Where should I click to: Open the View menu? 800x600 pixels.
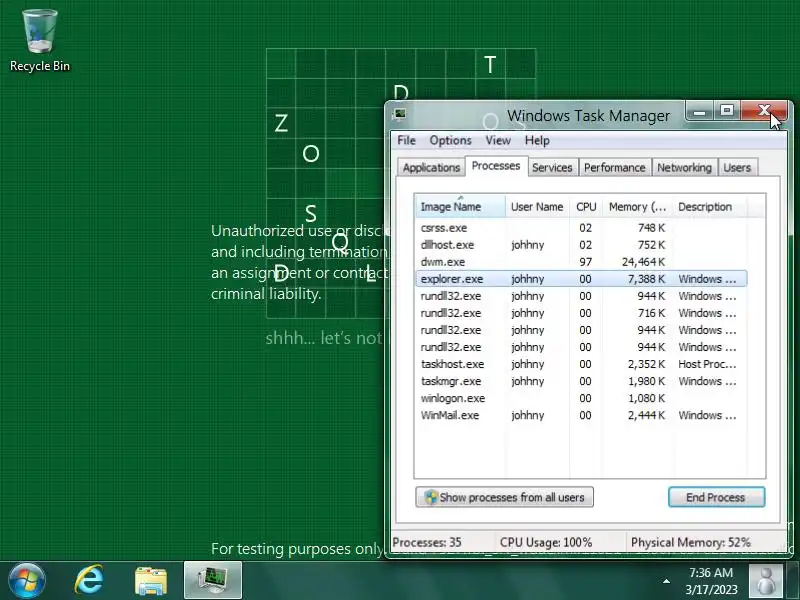[x=498, y=140]
